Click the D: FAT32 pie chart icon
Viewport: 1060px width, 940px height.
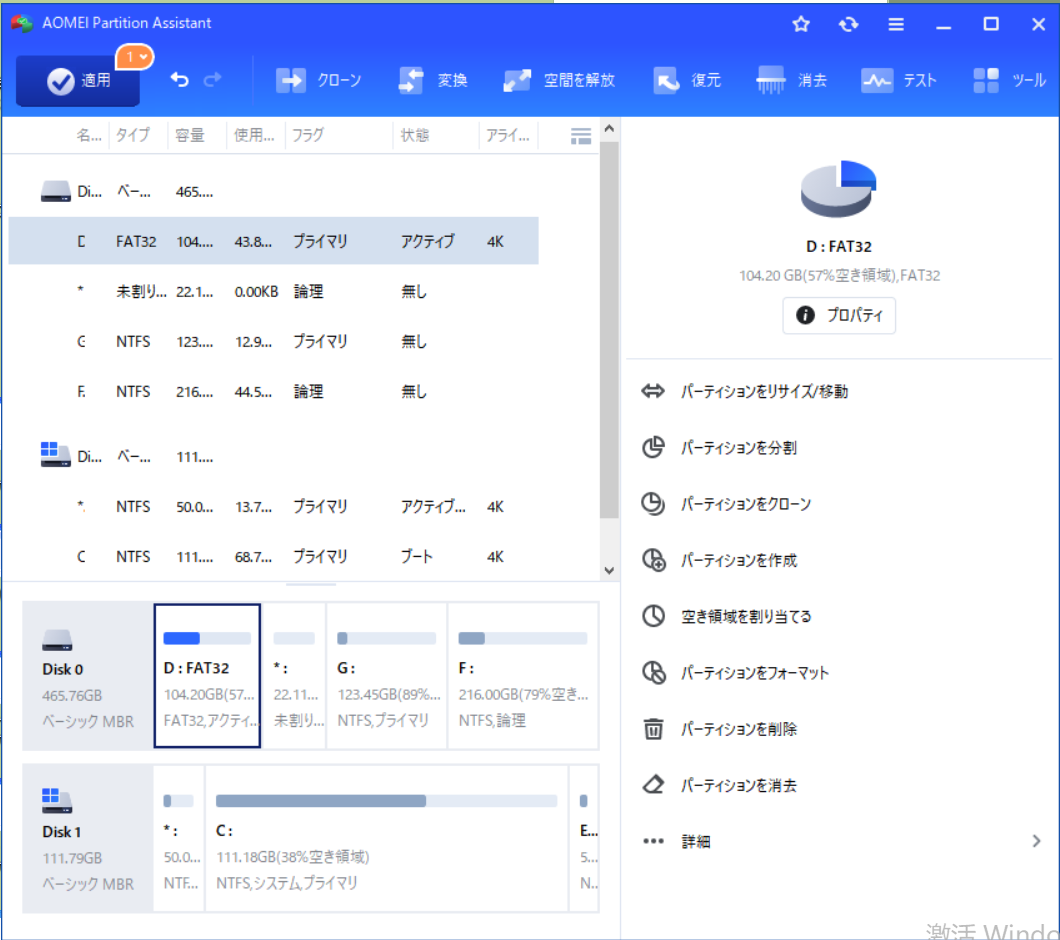click(x=838, y=189)
